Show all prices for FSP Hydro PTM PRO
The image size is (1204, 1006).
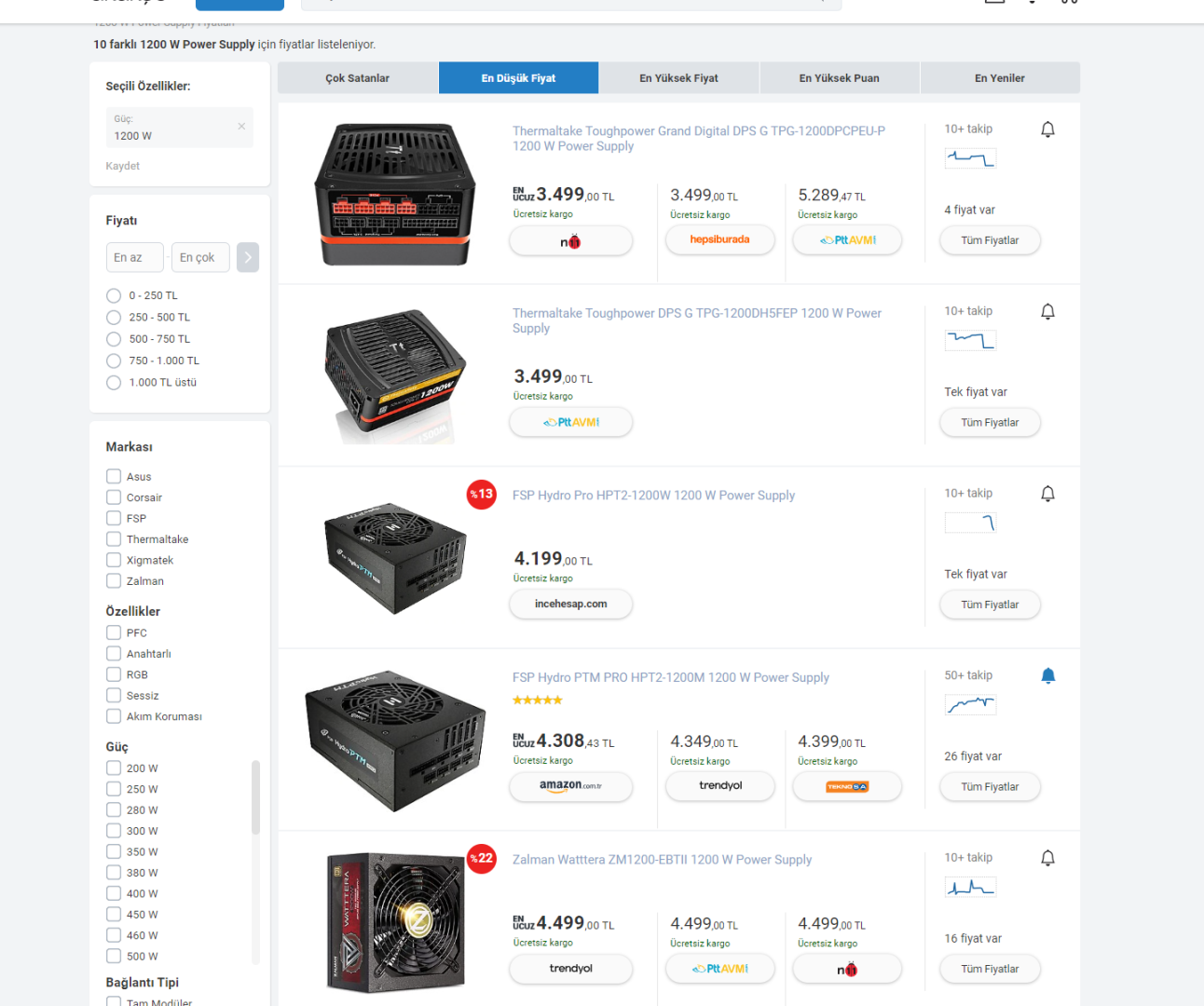click(990, 787)
